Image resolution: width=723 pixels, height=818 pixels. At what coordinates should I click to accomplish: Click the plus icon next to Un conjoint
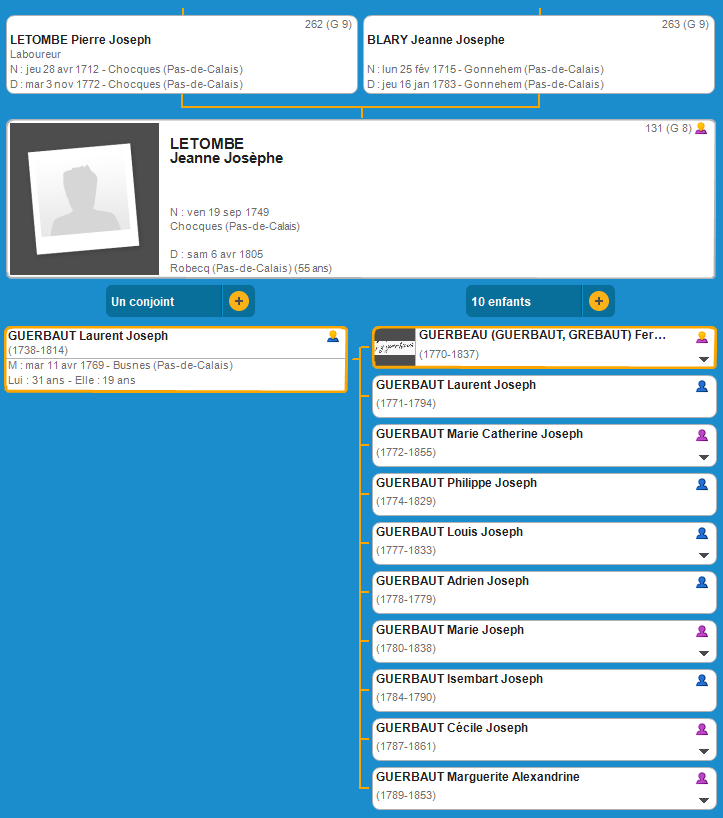238,301
